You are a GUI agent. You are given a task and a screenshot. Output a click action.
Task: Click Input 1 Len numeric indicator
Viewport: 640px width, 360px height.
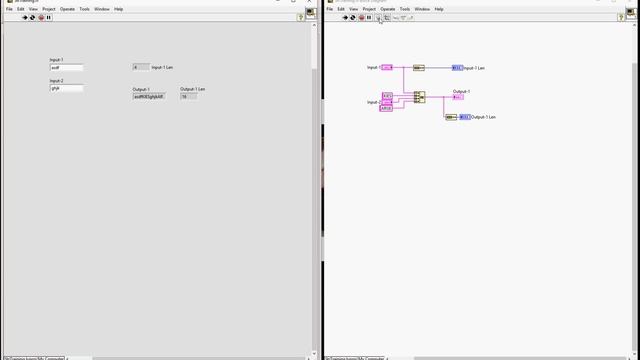pyautogui.click(x=141, y=67)
